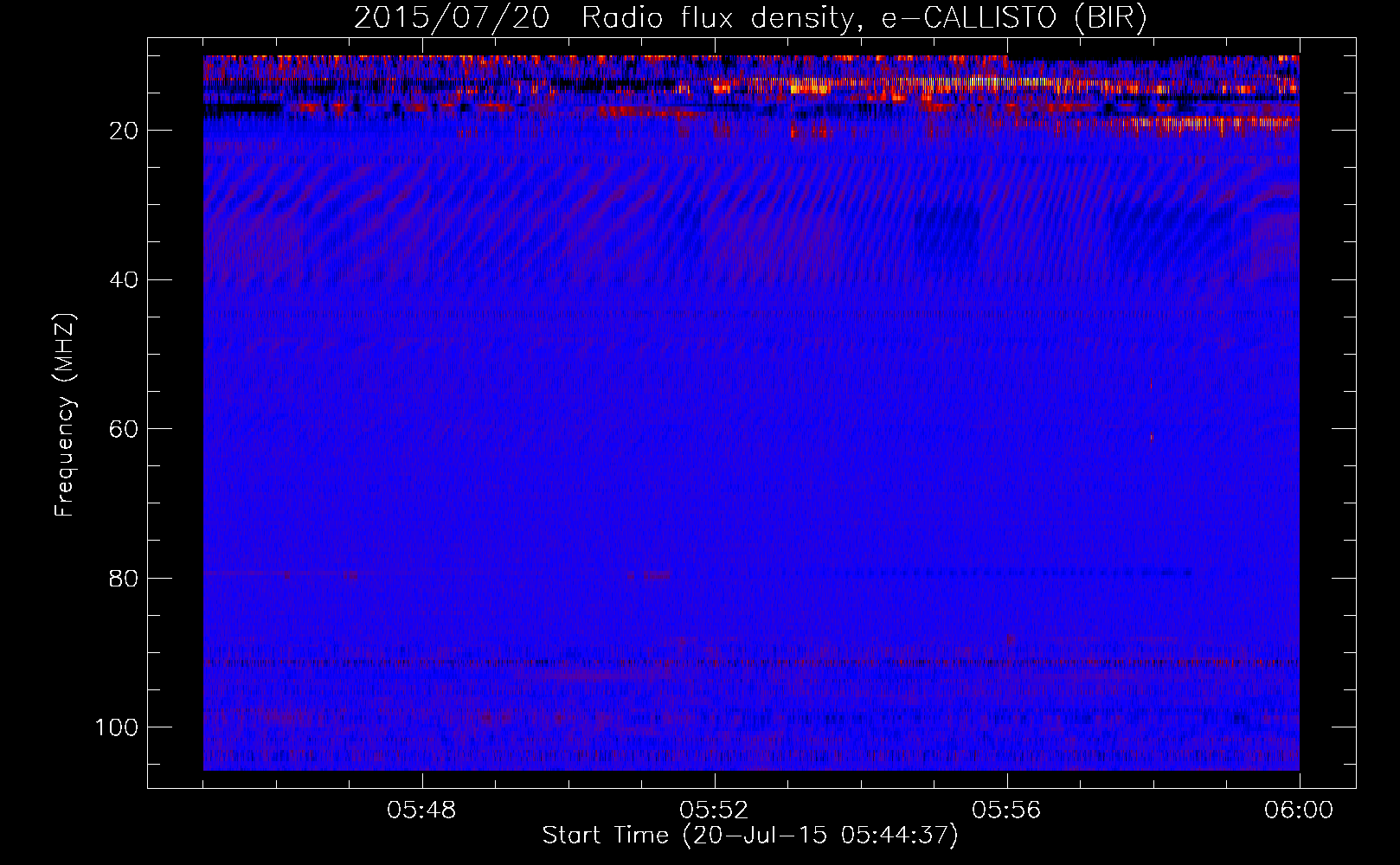The width and height of the screenshot is (1400, 865).
Task: Click the 80 MHz frequency tick label
Action: tap(125, 578)
